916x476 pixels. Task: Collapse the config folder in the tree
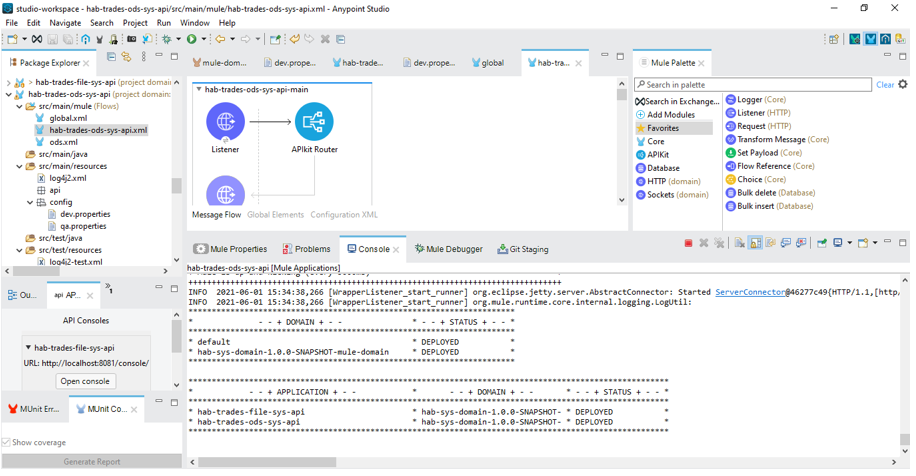[x=30, y=202]
